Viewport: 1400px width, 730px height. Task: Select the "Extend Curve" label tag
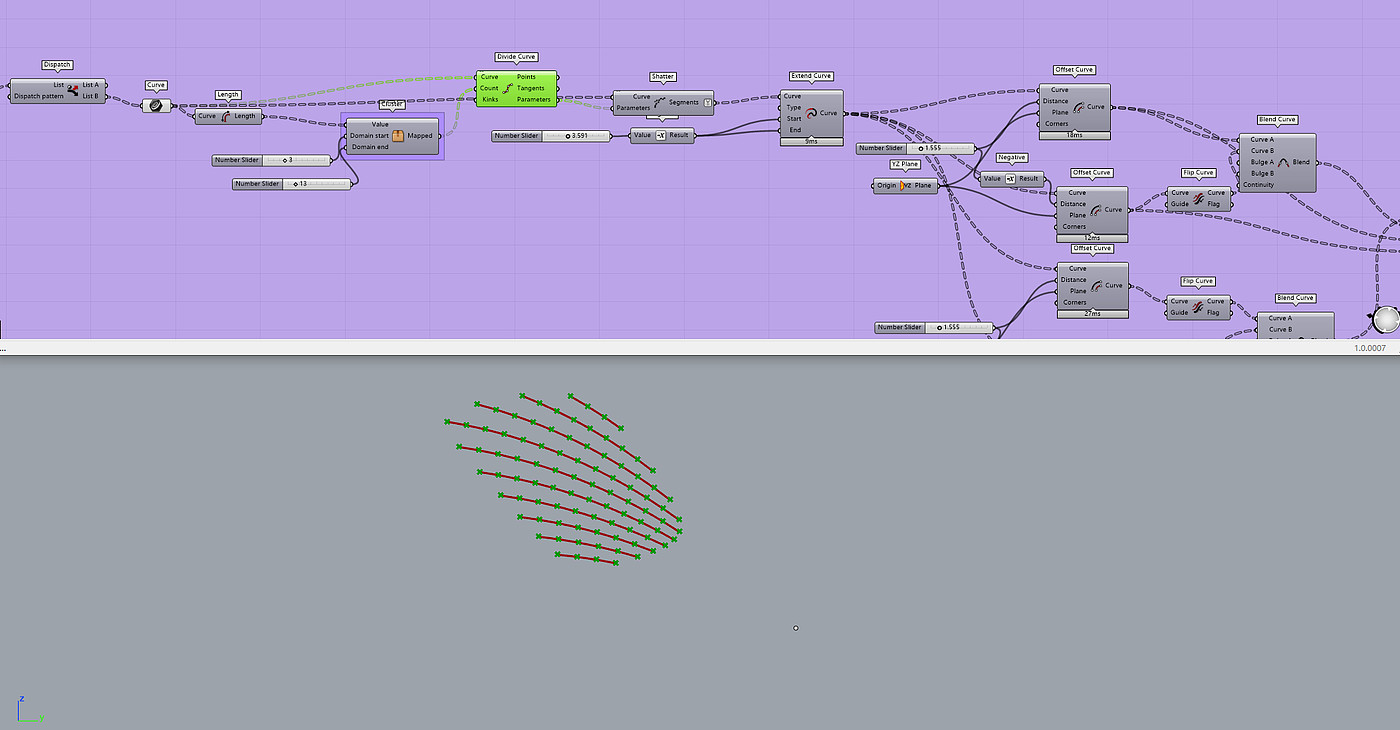[811, 76]
